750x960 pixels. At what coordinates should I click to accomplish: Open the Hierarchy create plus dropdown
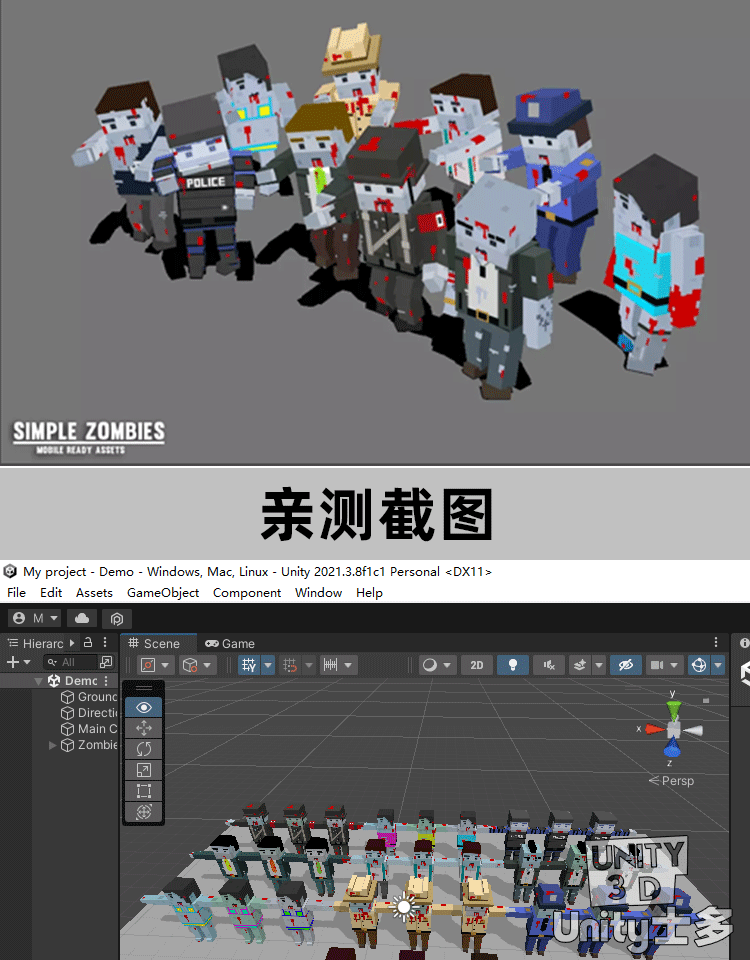click(18, 662)
